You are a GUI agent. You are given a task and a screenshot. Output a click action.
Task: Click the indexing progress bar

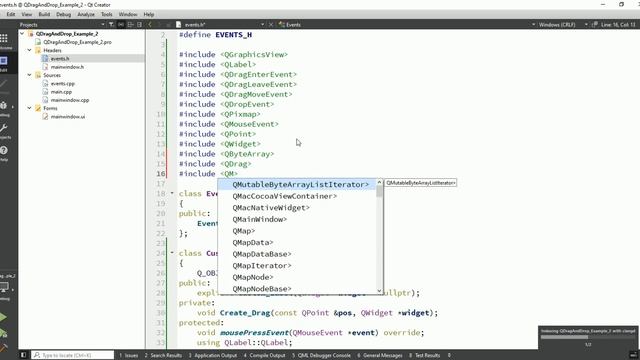tap(588, 337)
